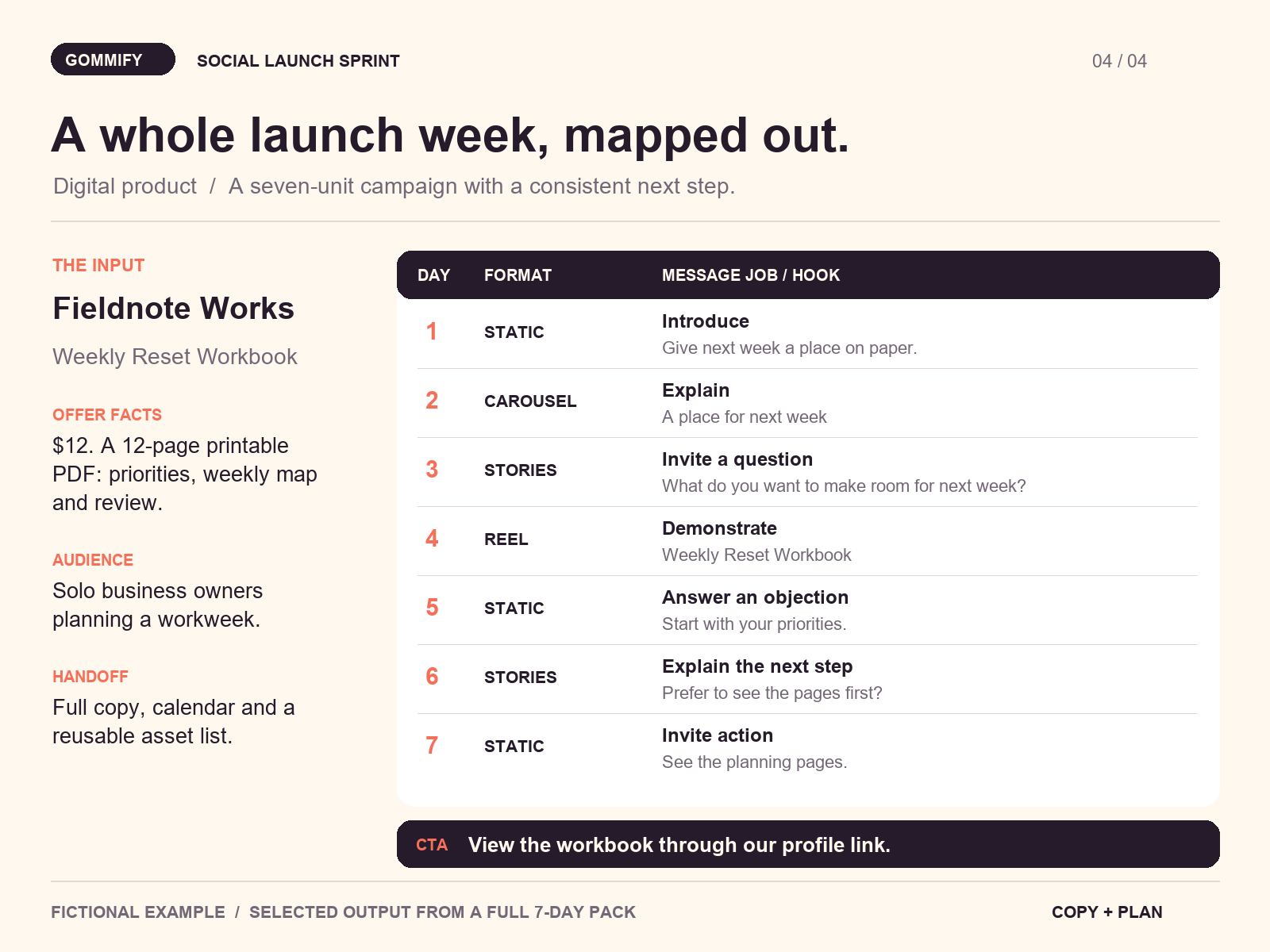Screen dimensions: 1270x952
Task: Click day number 6 in the table
Action: tap(432, 677)
